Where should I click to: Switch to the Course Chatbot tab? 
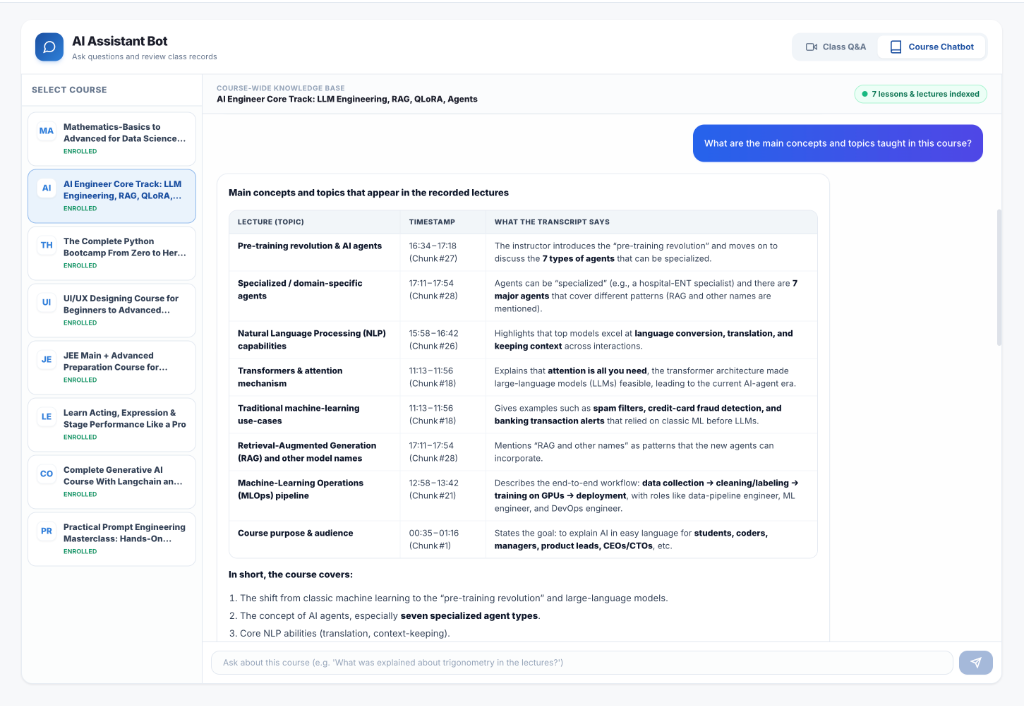tap(931, 47)
